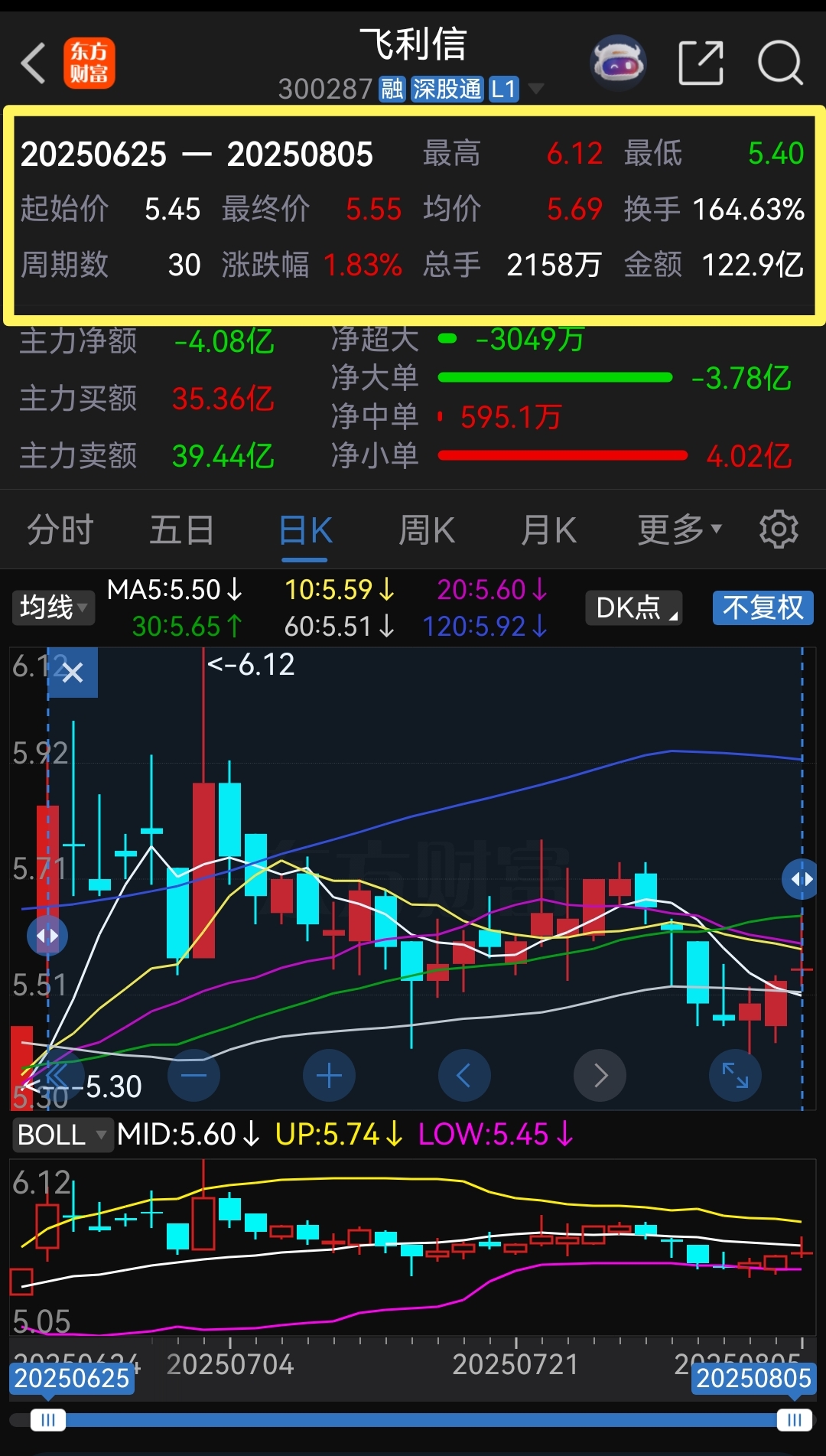Screen dimensions: 826x1456
Task: Open the BOLL indicator dropdown
Action: [x=62, y=1134]
